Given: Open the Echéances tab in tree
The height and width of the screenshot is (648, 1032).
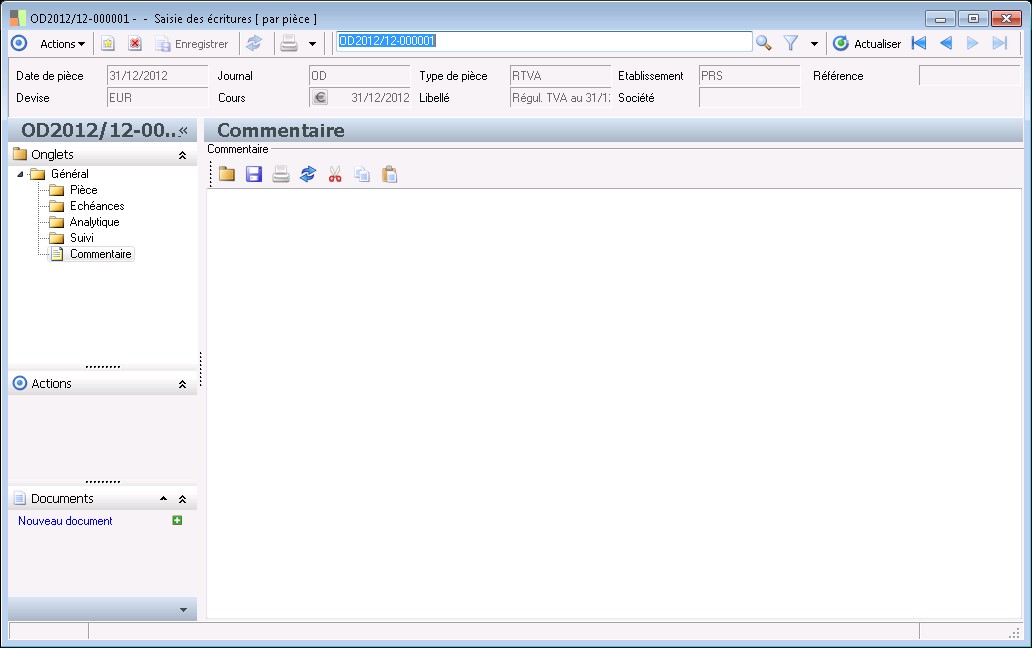Looking at the screenshot, I should click(x=97, y=206).
